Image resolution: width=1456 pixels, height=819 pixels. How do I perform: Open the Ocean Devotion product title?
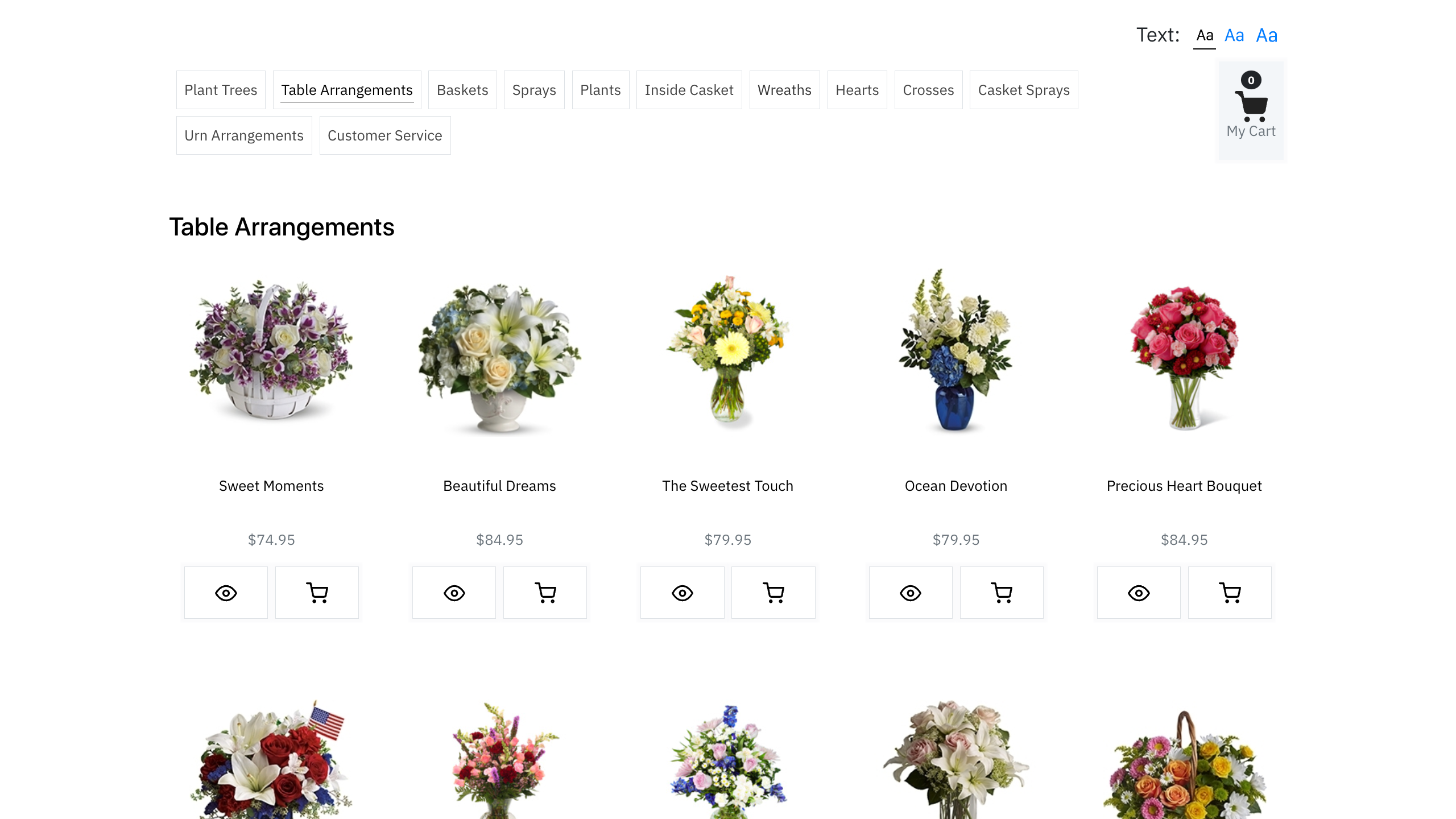click(x=956, y=486)
